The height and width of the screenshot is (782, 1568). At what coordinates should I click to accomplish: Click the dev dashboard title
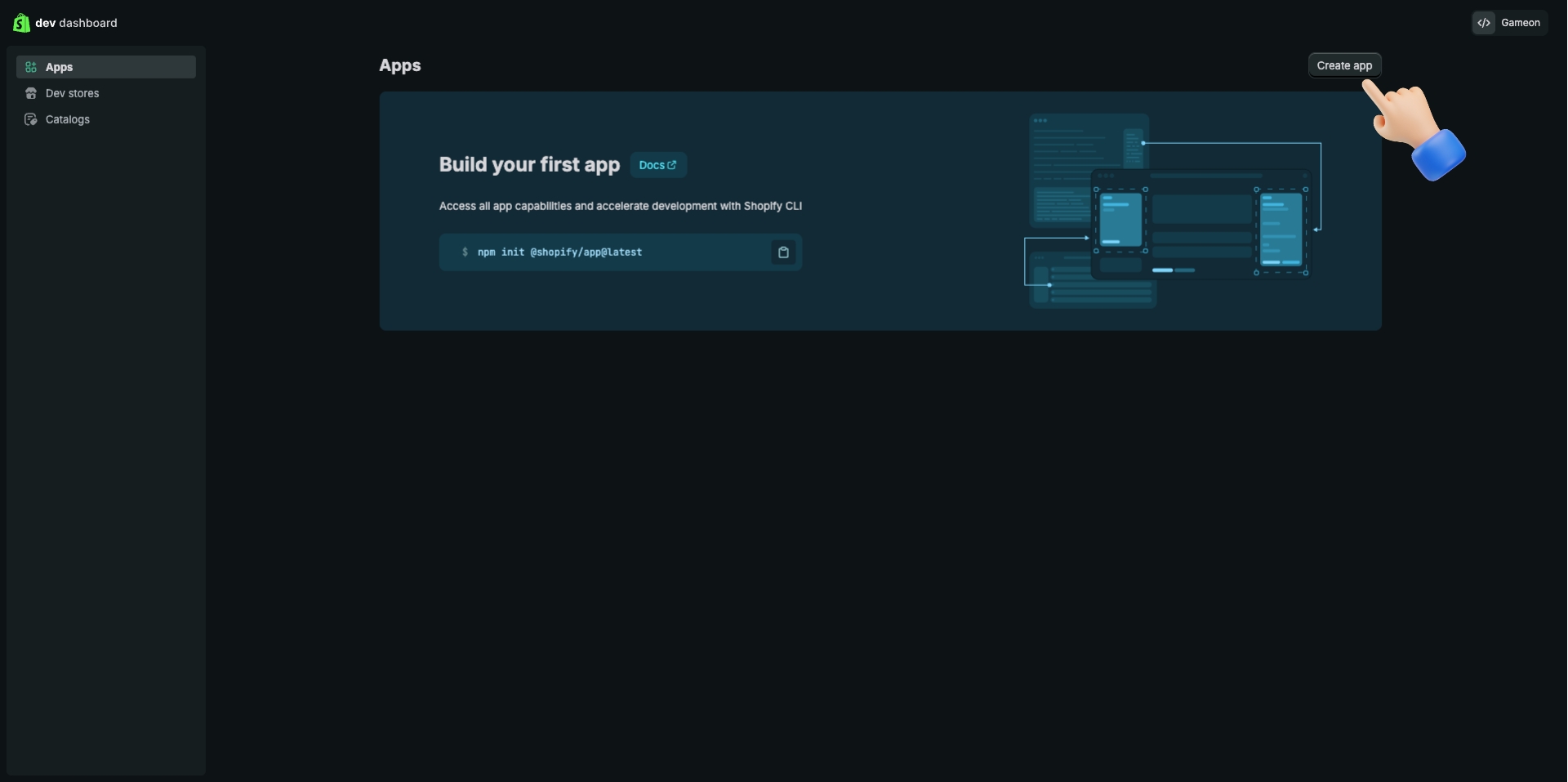click(x=78, y=23)
